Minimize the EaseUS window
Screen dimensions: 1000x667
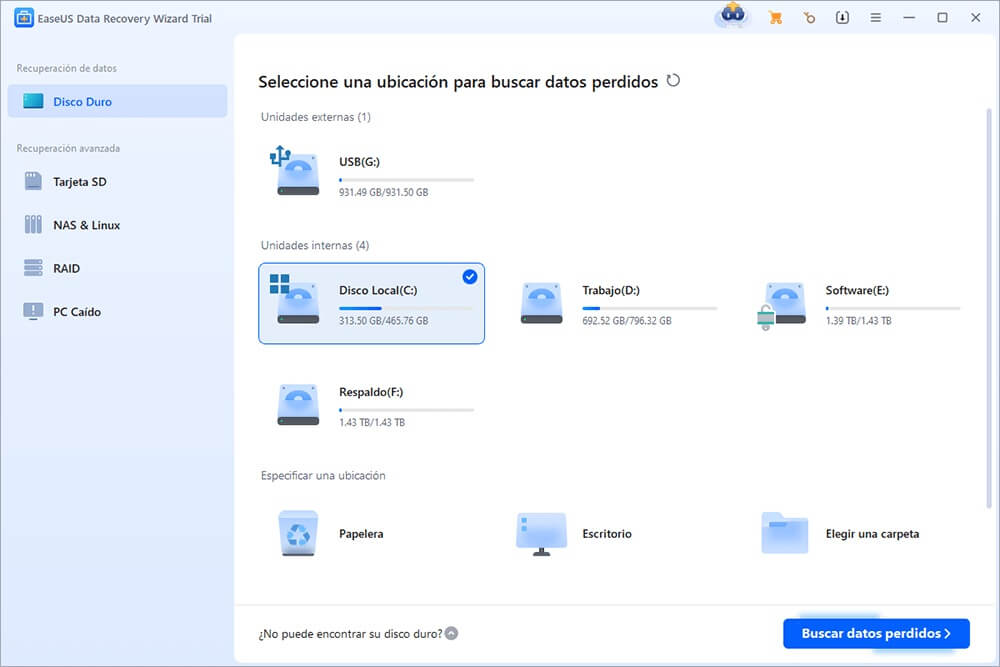[x=909, y=18]
